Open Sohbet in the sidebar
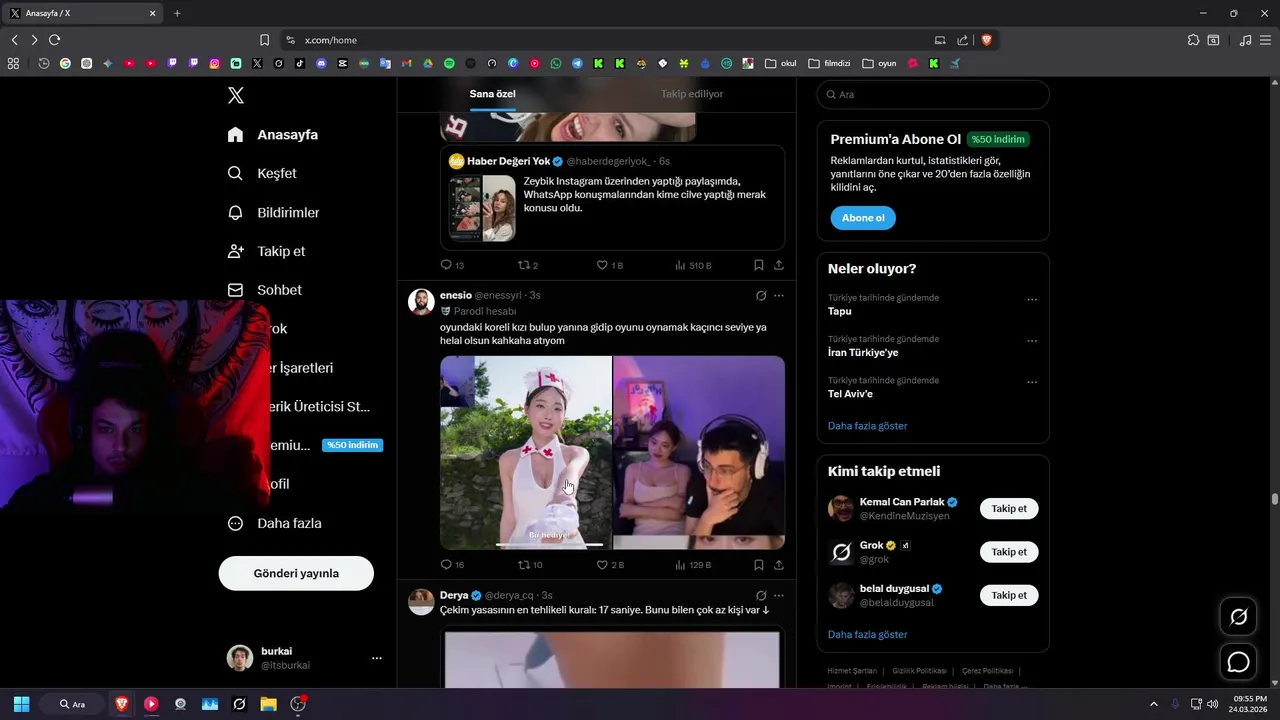The height and width of the screenshot is (720, 1280). pyautogui.click(x=264, y=290)
